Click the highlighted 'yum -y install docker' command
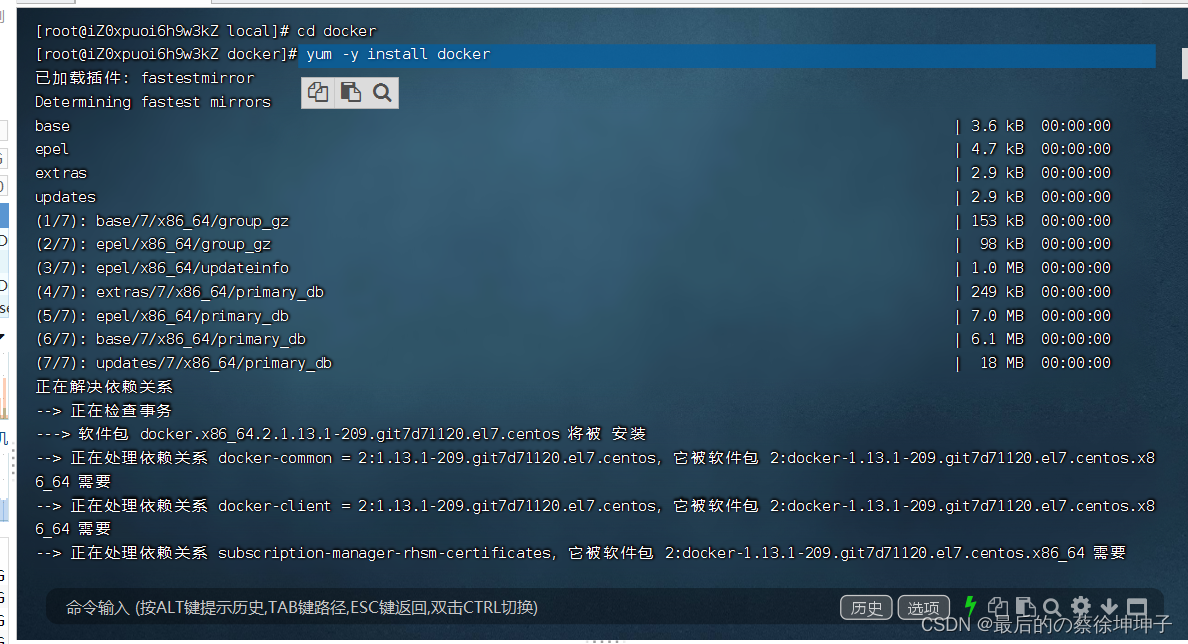1188x644 pixels. 399,55
